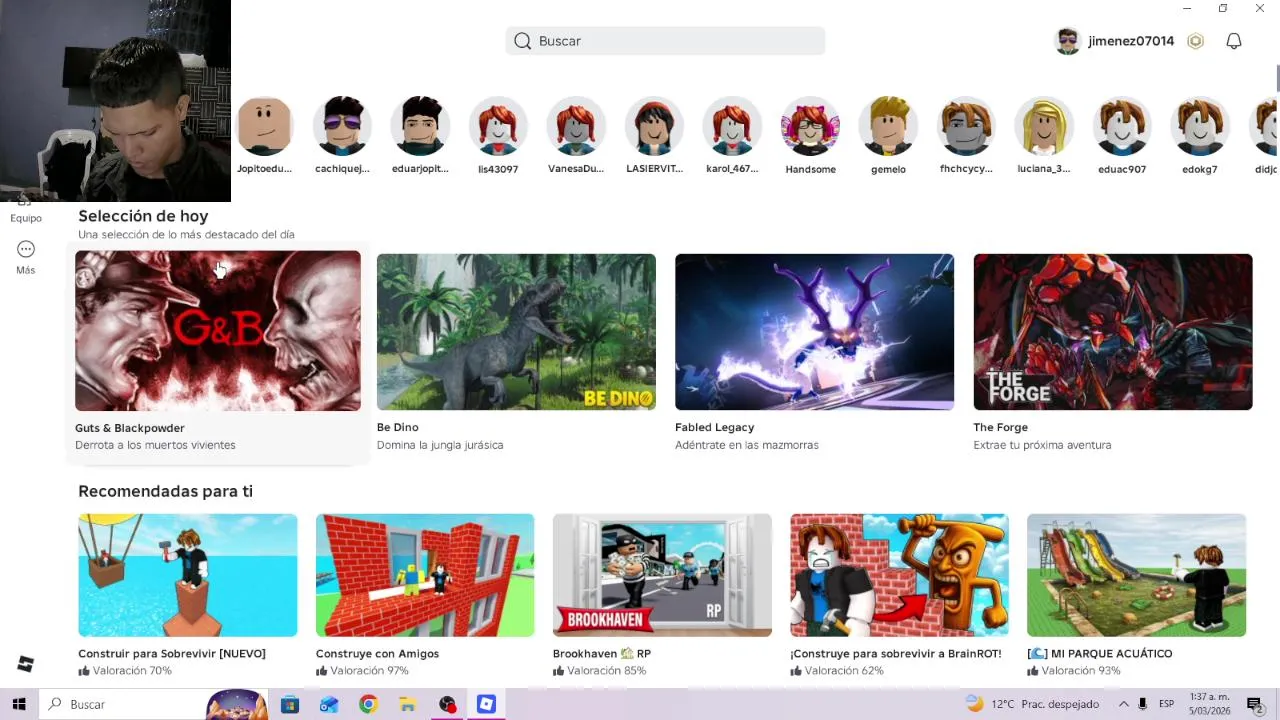Open the ESP language selector
This screenshot has width=1280, height=720.
pos(1166,704)
